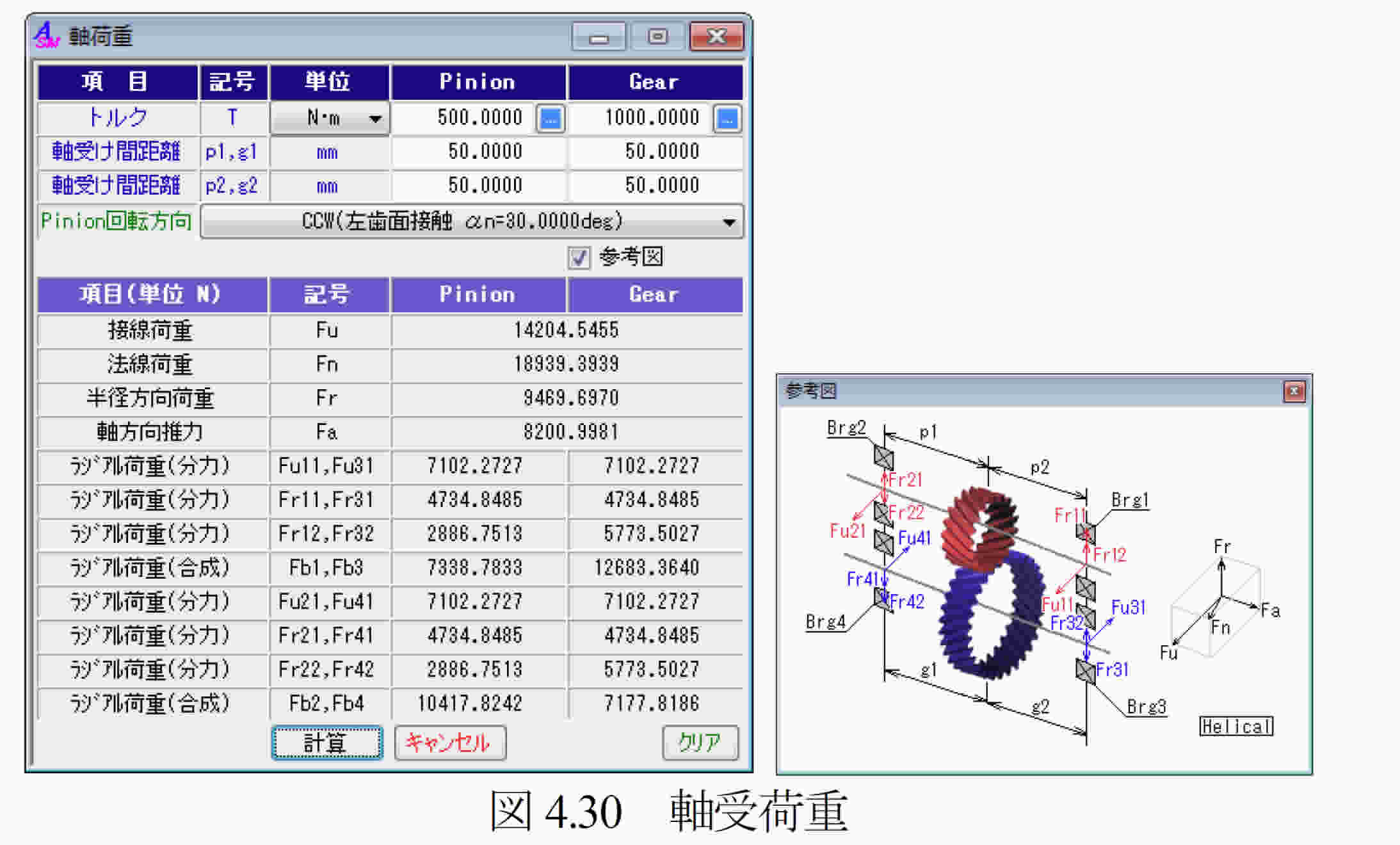
Task: Click Fr12,Fr32 Gear value 5773.5027
Action: [x=652, y=534]
